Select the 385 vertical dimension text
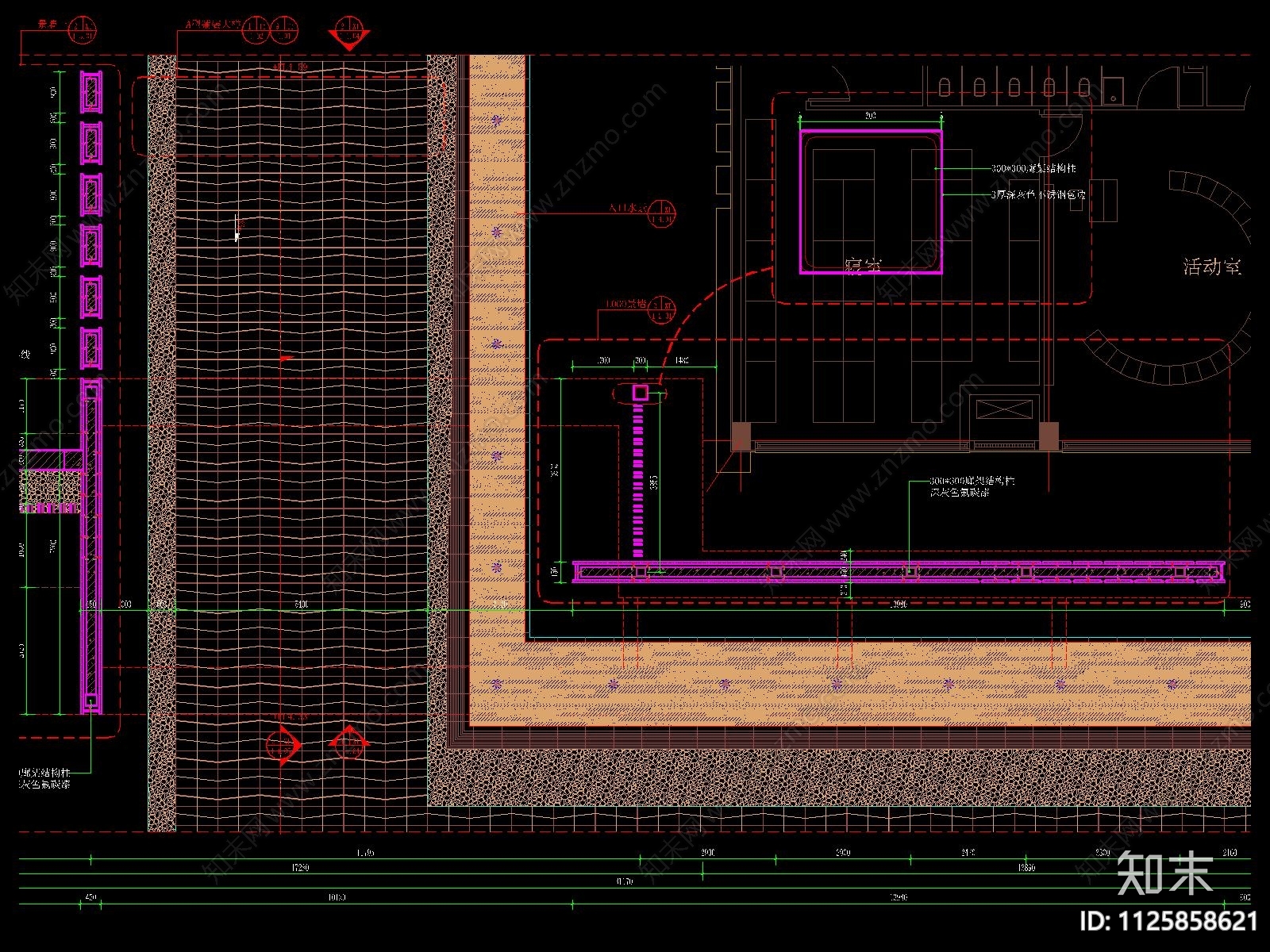The image size is (1270, 952). tap(653, 482)
